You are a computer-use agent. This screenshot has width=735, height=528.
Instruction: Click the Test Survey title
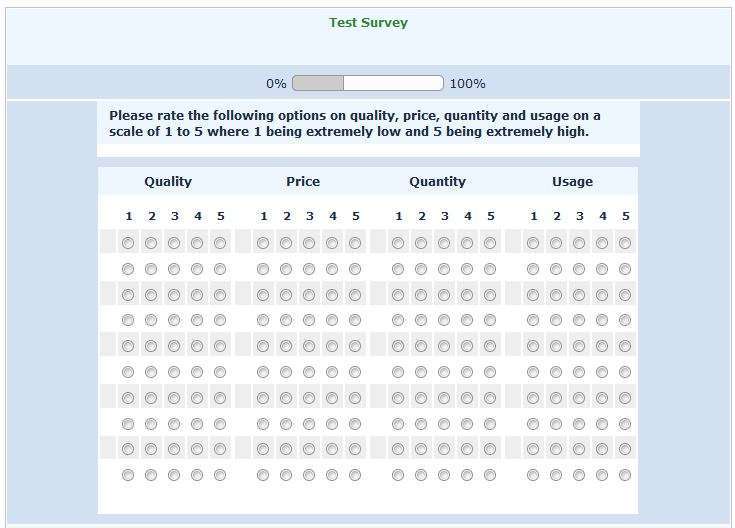tap(368, 22)
